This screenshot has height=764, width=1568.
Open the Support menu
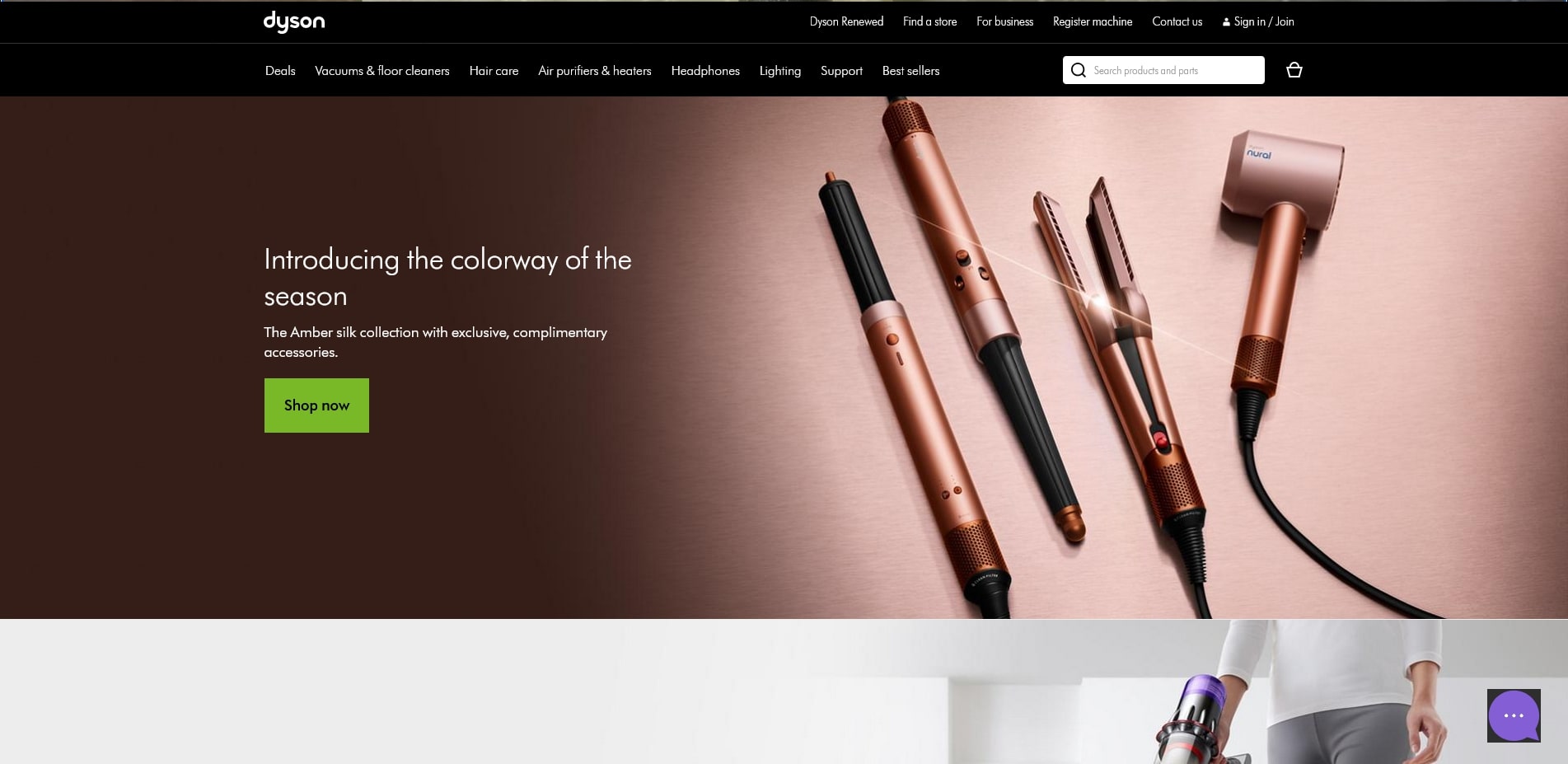coord(841,71)
